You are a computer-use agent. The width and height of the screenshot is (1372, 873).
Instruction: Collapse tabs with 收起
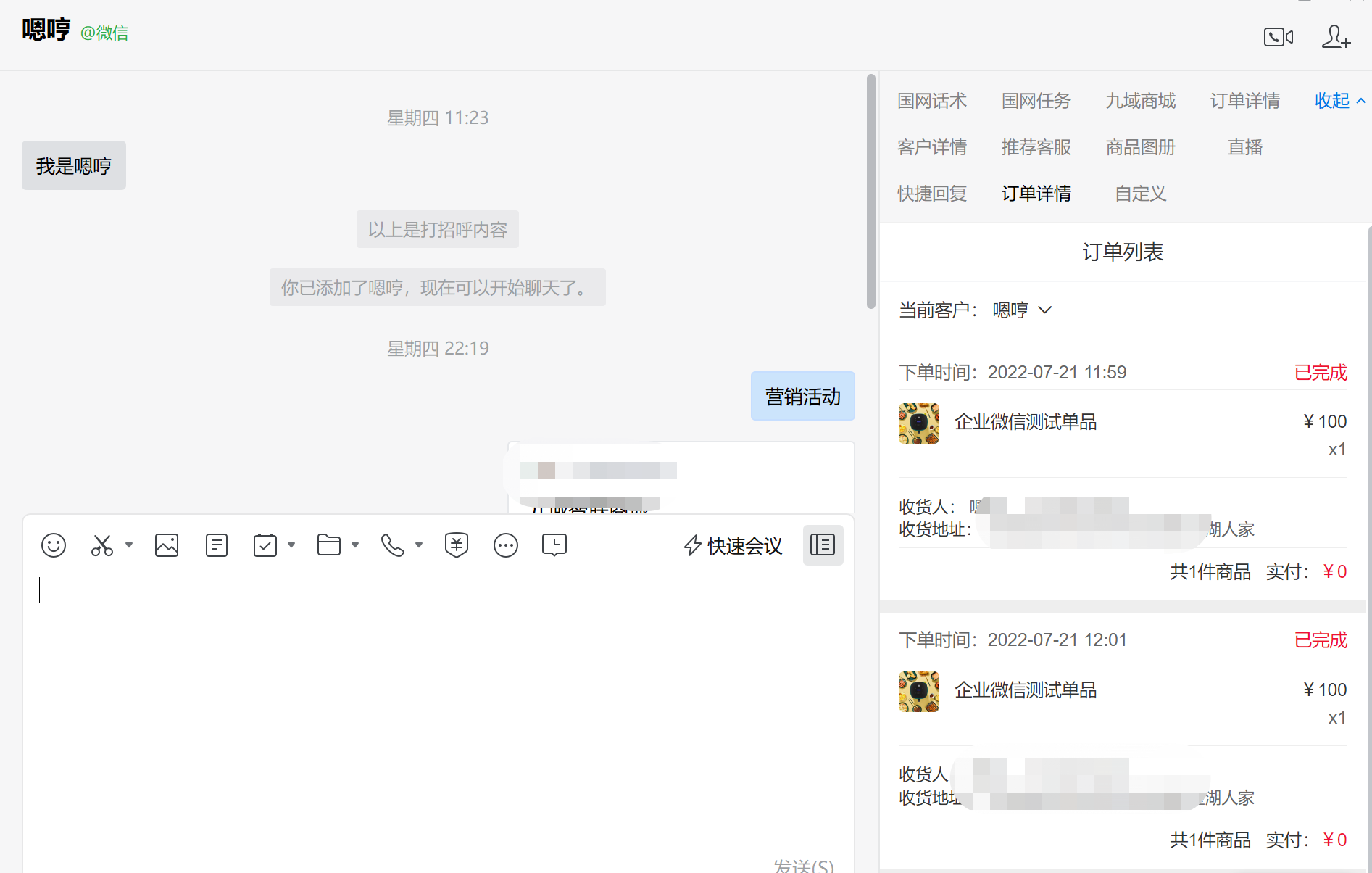pos(1340,101)
